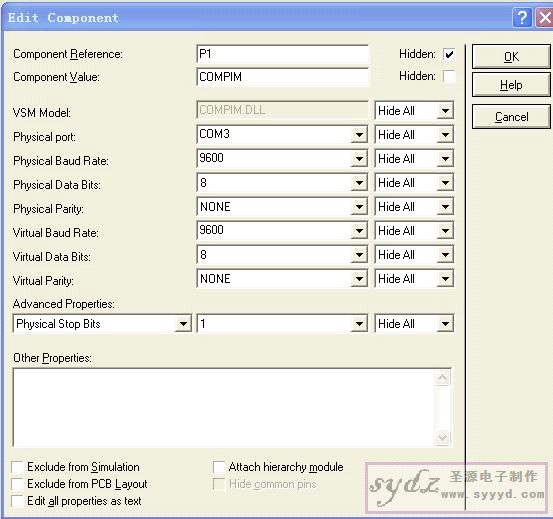The height and width of the screenshot is (519, 553).
Task: Toggle Exclude from Simulation checkbox
Action: pos(17,467)
